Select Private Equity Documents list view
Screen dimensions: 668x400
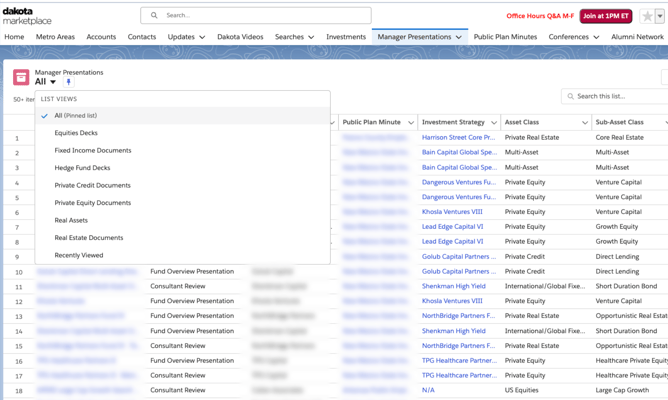tap(182, 203)
